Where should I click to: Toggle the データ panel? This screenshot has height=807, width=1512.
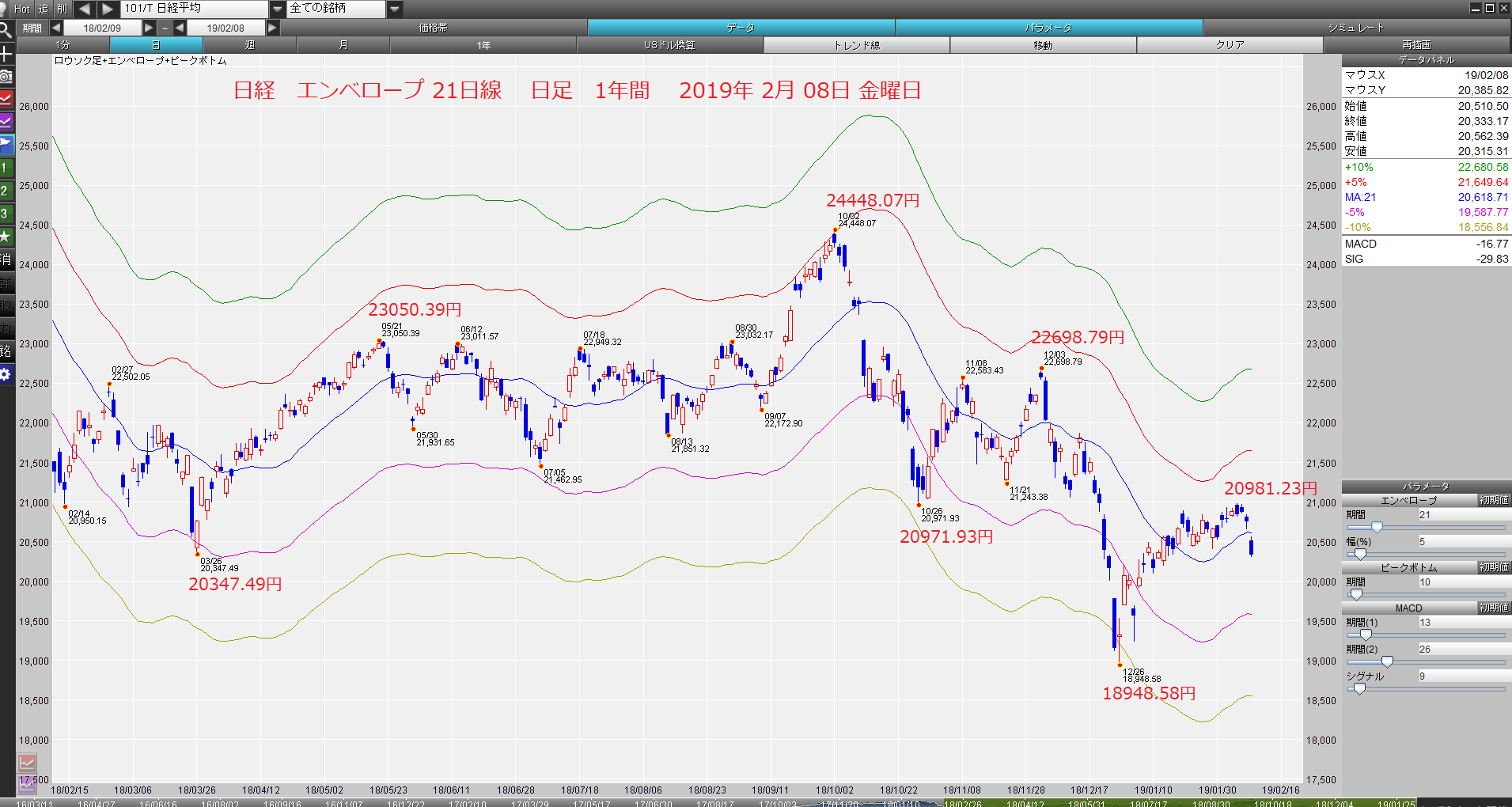(741, 28)
